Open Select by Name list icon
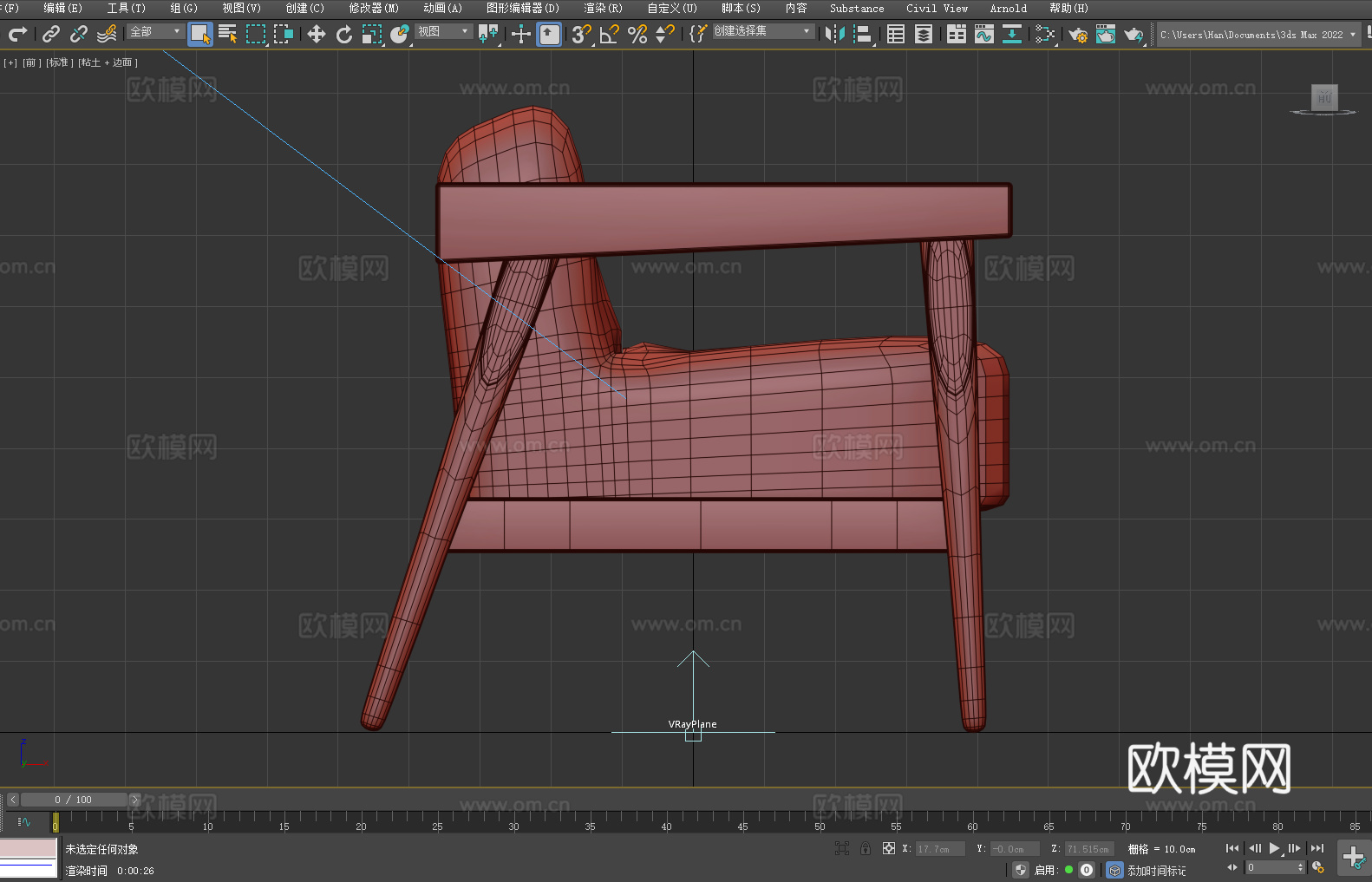Image resolution: width=1372 pixels, height=882 pixels. point(228,34)
